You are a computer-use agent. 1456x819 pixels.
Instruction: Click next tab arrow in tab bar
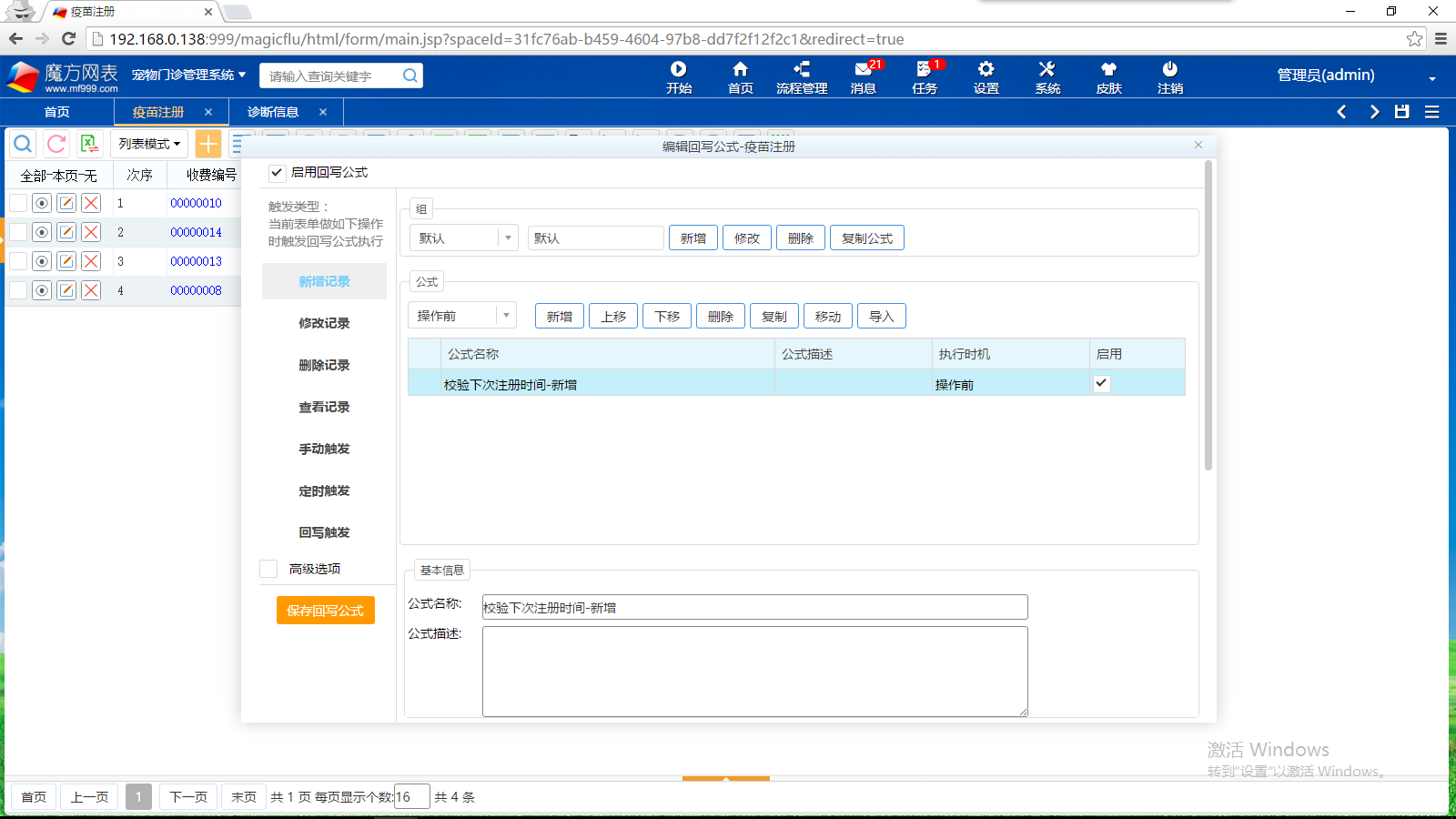(1374, 112)
